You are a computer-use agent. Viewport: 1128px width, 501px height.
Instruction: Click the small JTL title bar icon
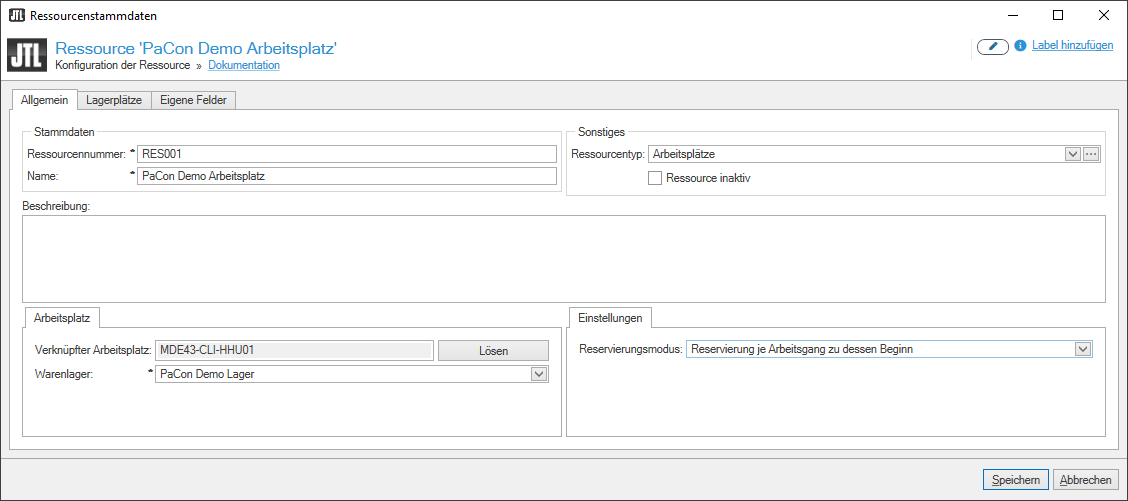16,16
